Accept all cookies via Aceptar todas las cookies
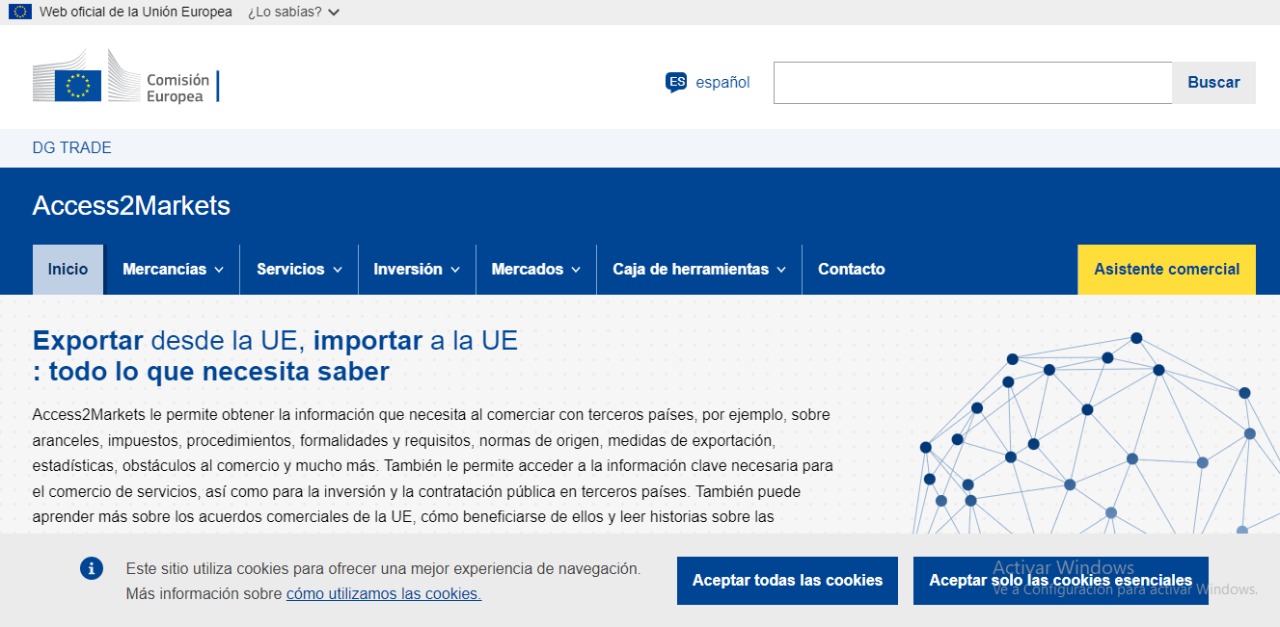Image resolution: width=1280 pixels, height=627 pixels. (x=787, y=580)
